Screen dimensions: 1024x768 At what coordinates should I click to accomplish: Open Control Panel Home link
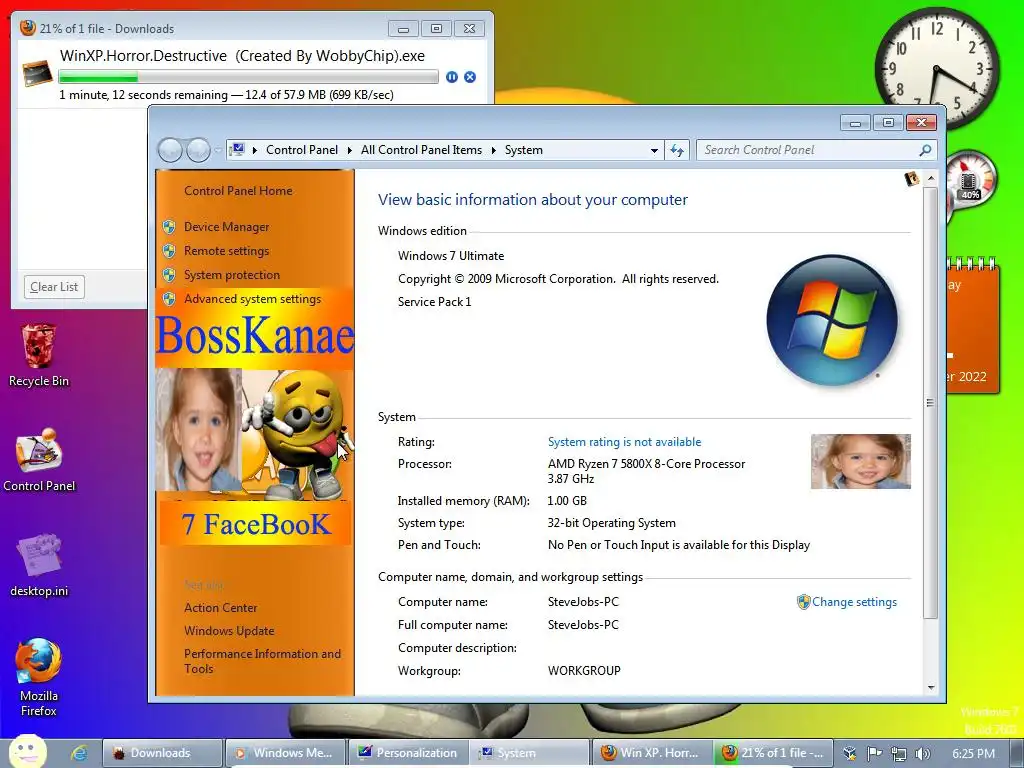[x=238, y=191]
